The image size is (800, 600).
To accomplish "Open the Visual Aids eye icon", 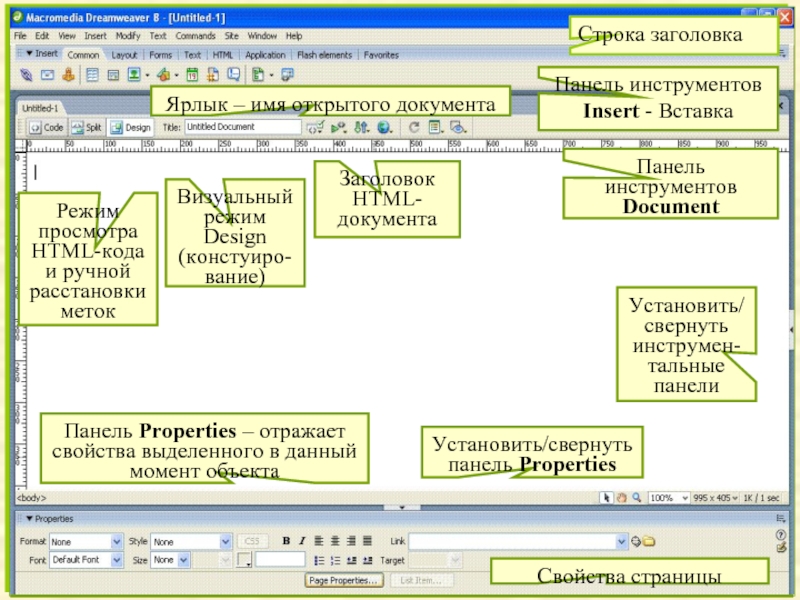I will [458, 127].
